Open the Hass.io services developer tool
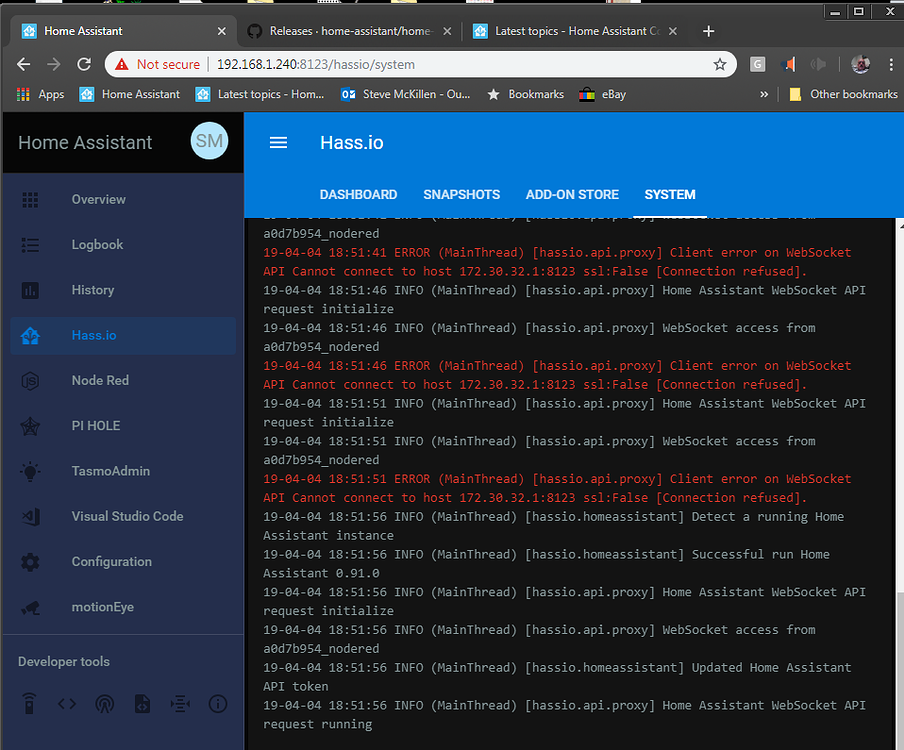Viewport: 904px width, 750px height. (29, 704)
